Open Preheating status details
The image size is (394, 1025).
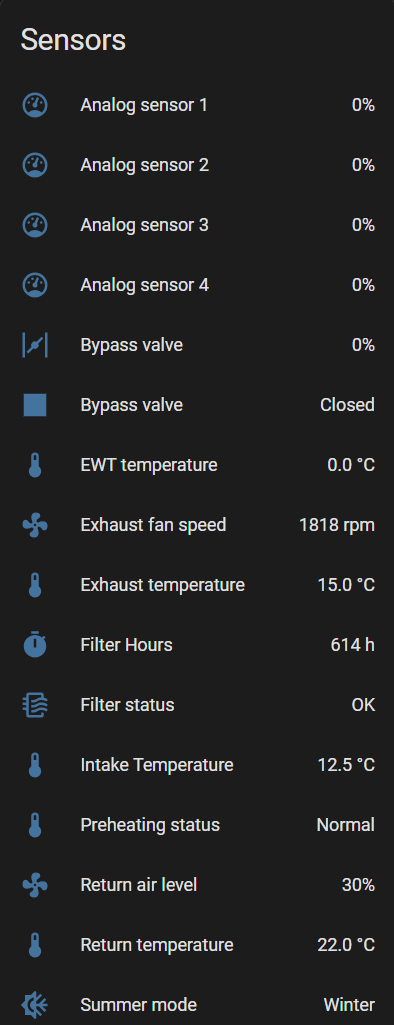[197, 825]
